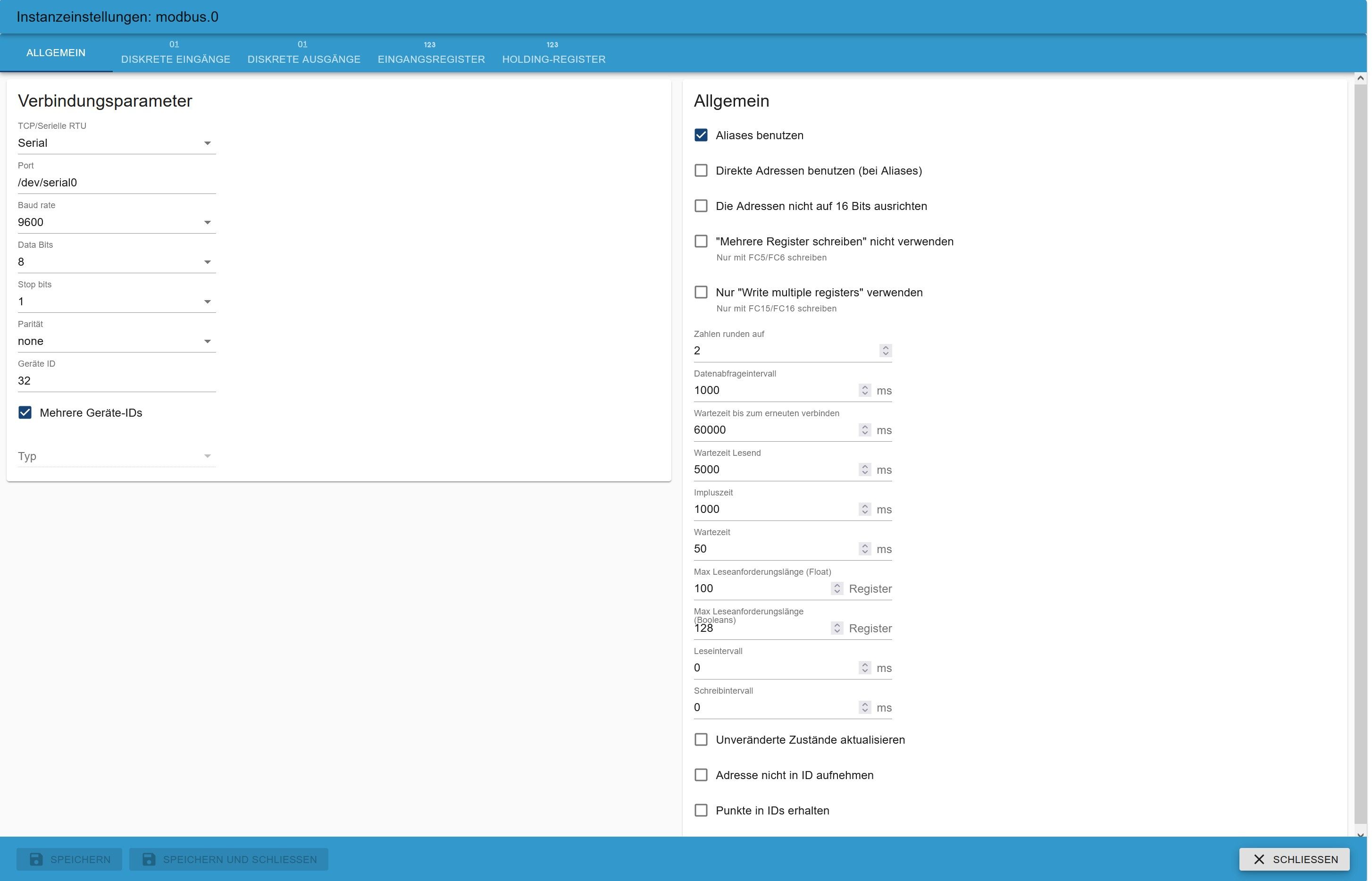
Task: Click the X icon in Schliessen
Action: 1259,859
